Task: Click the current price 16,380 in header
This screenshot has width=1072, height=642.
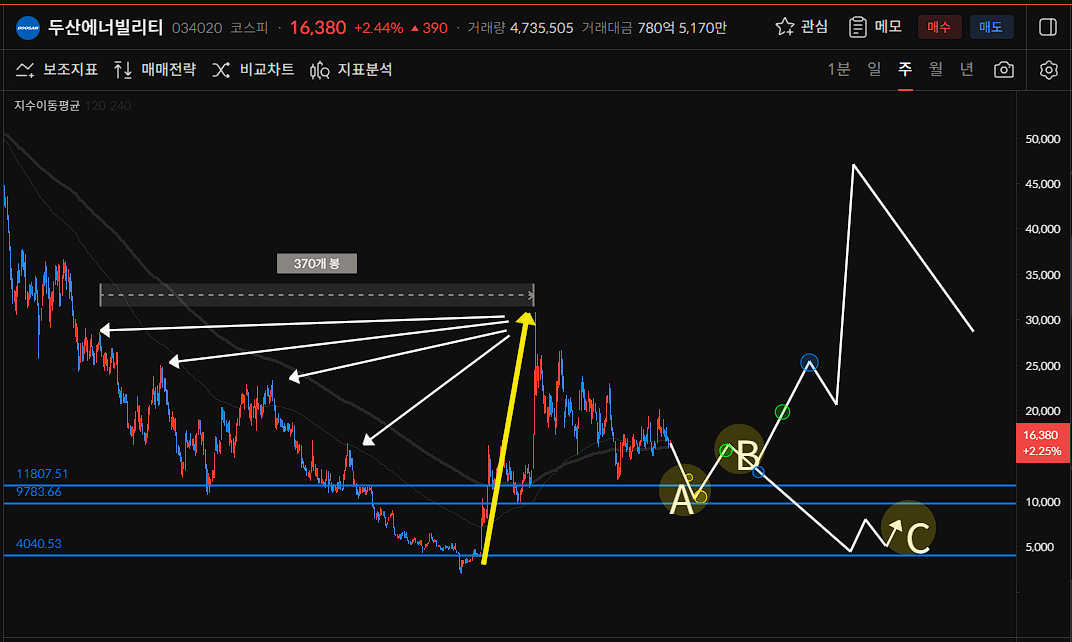Action: point(318,28)
